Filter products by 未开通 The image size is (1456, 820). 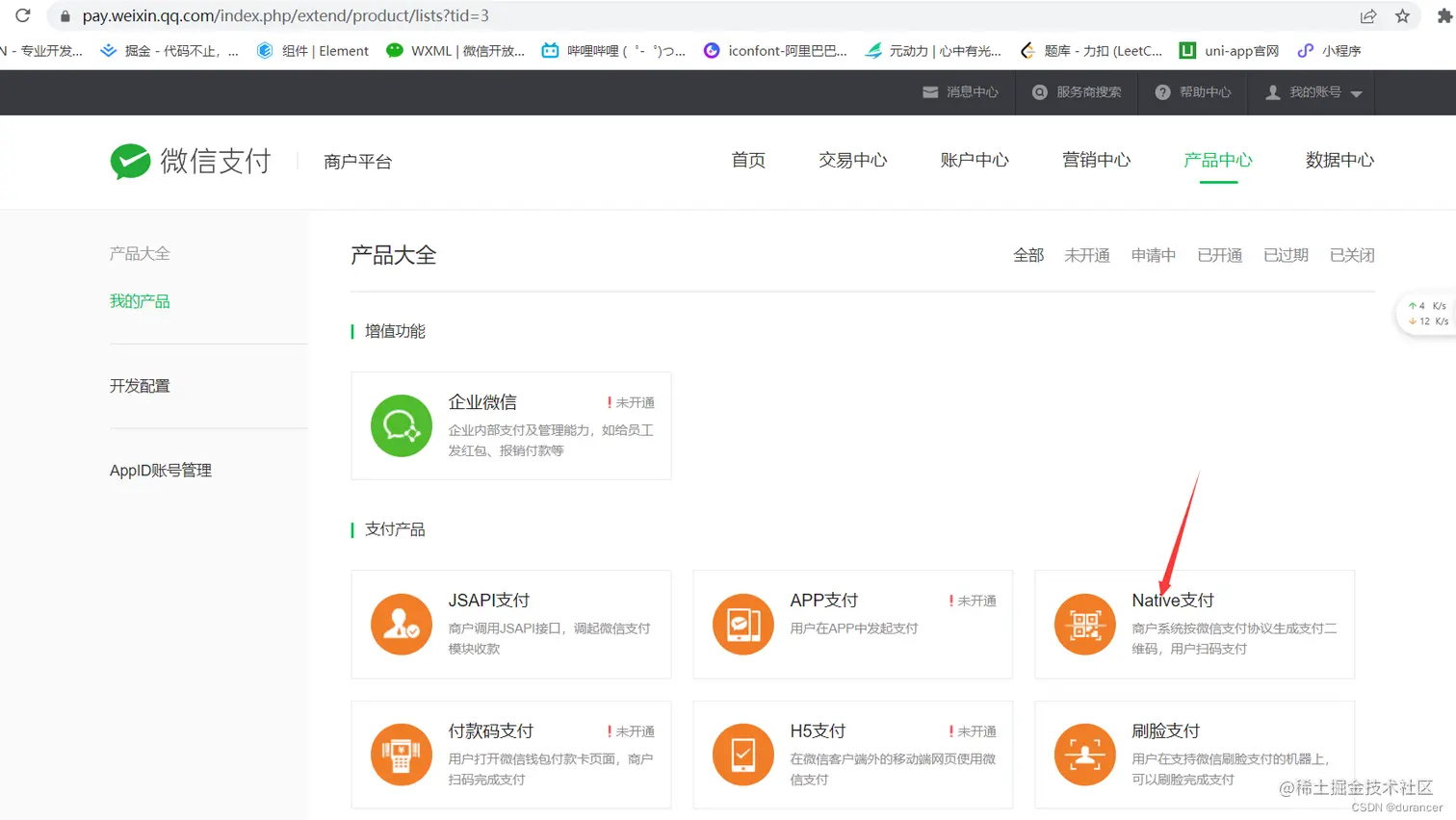pos(1087,255)
